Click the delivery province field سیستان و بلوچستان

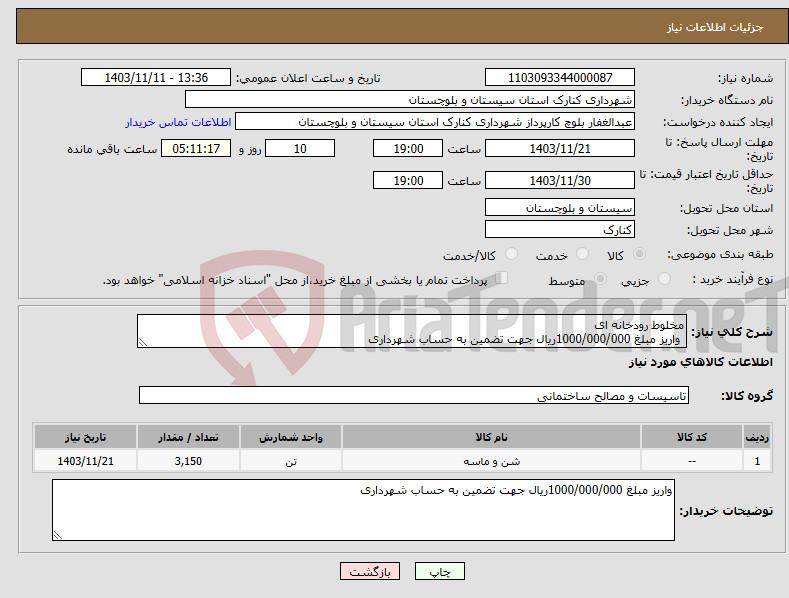click(x=560, y=207)
